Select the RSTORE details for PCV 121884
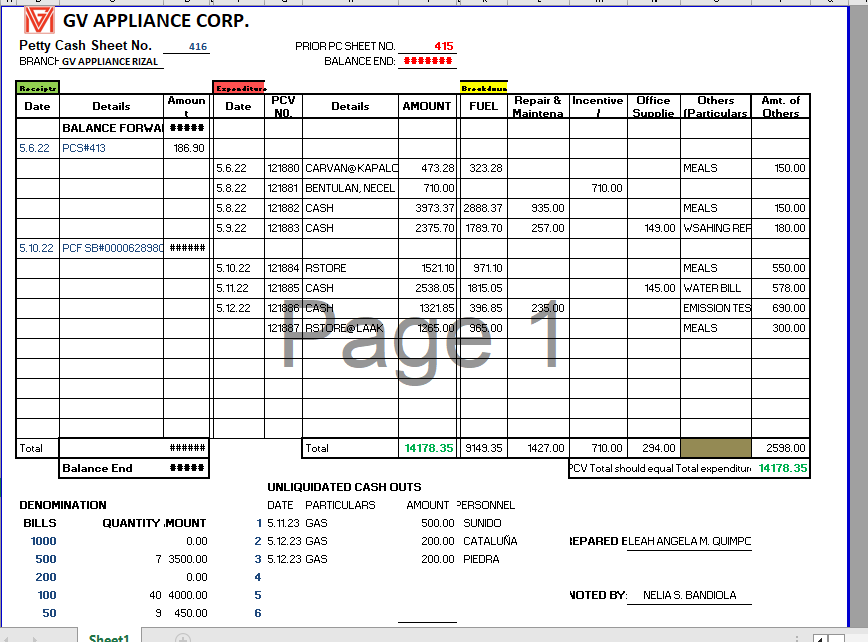 pyautogui.click(x=350, y=268)
